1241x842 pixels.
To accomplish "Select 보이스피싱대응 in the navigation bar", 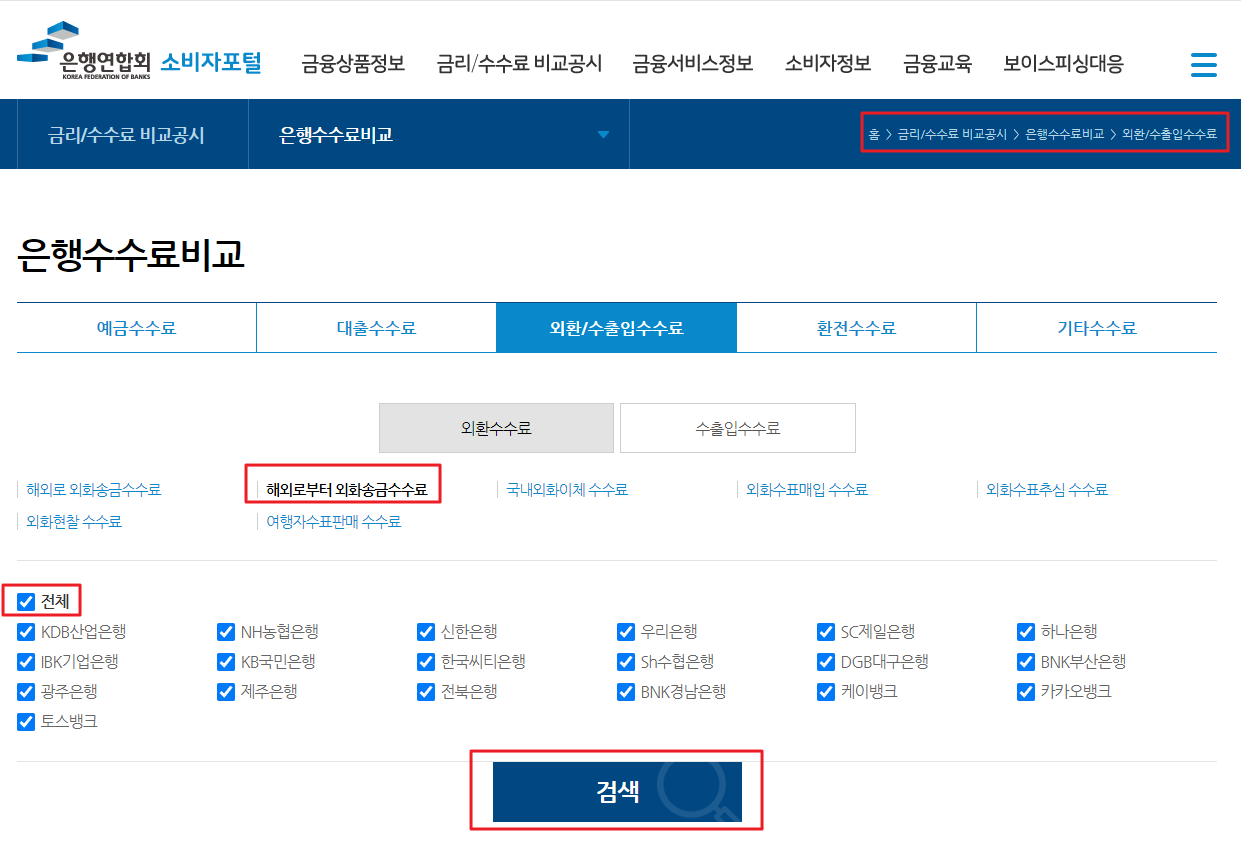I will click(1063, 63).
